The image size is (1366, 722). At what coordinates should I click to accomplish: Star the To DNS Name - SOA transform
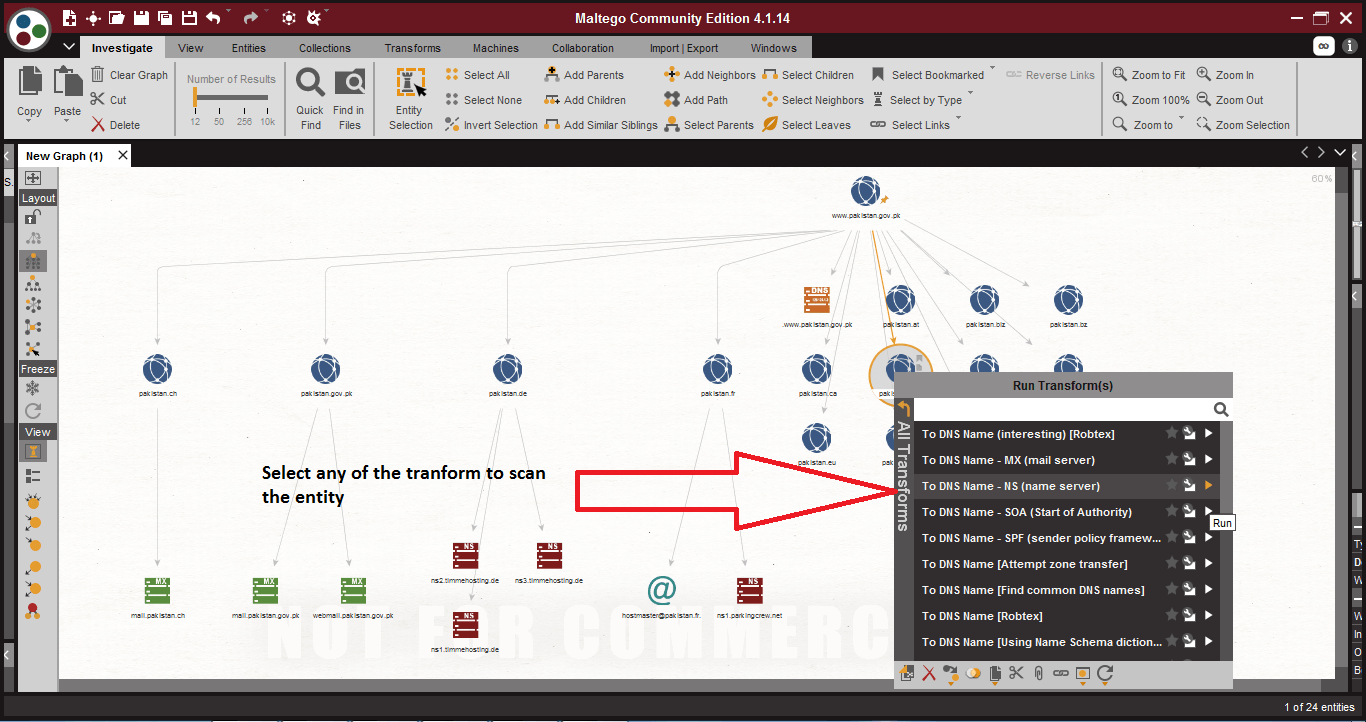coord(1171,512)
